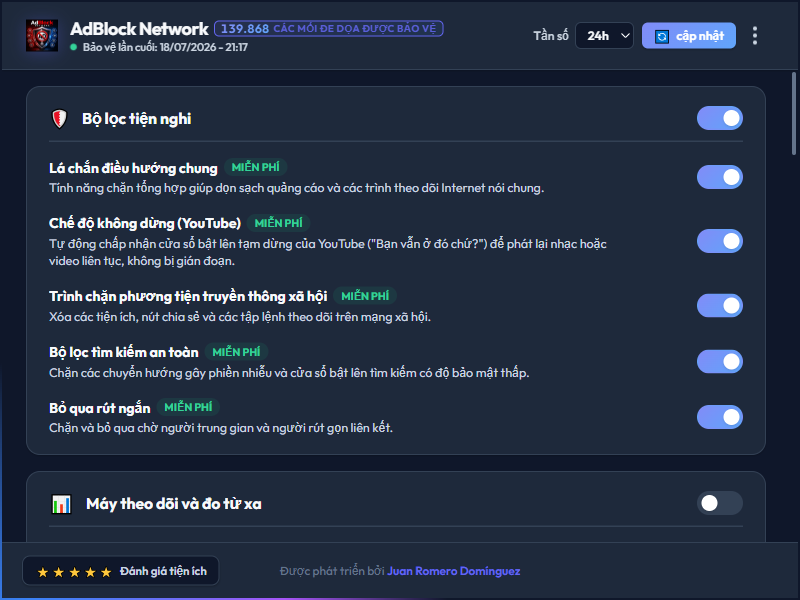Click the Máy theo dõi và đo từ xa heading

coord(174,504)
